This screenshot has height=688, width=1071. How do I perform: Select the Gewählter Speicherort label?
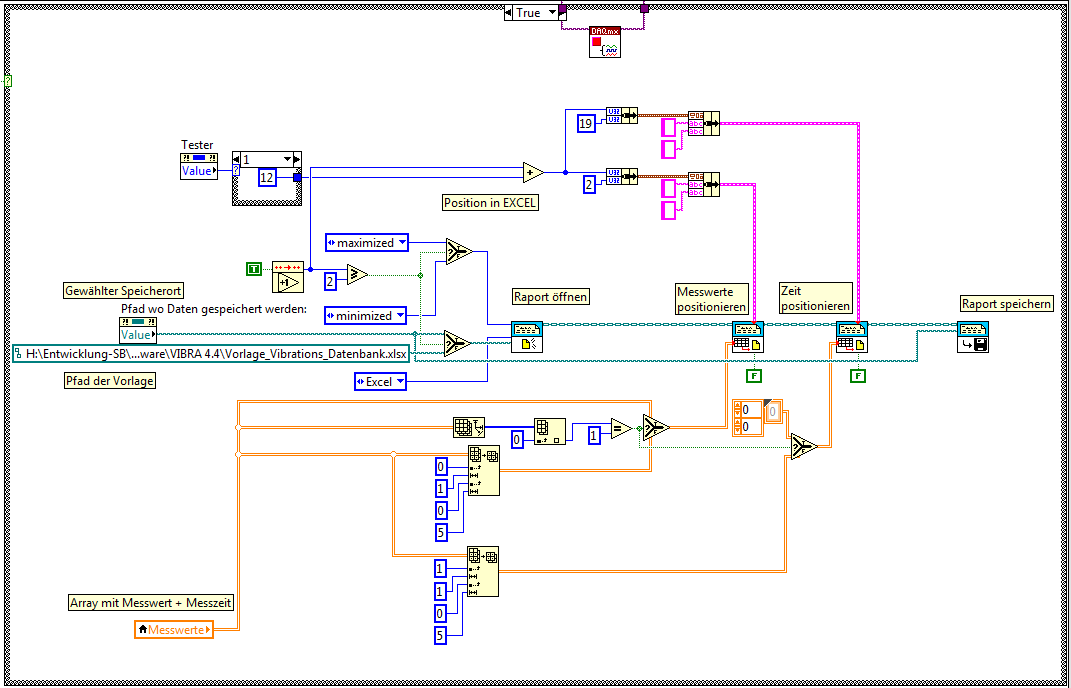tap(124, 290)
